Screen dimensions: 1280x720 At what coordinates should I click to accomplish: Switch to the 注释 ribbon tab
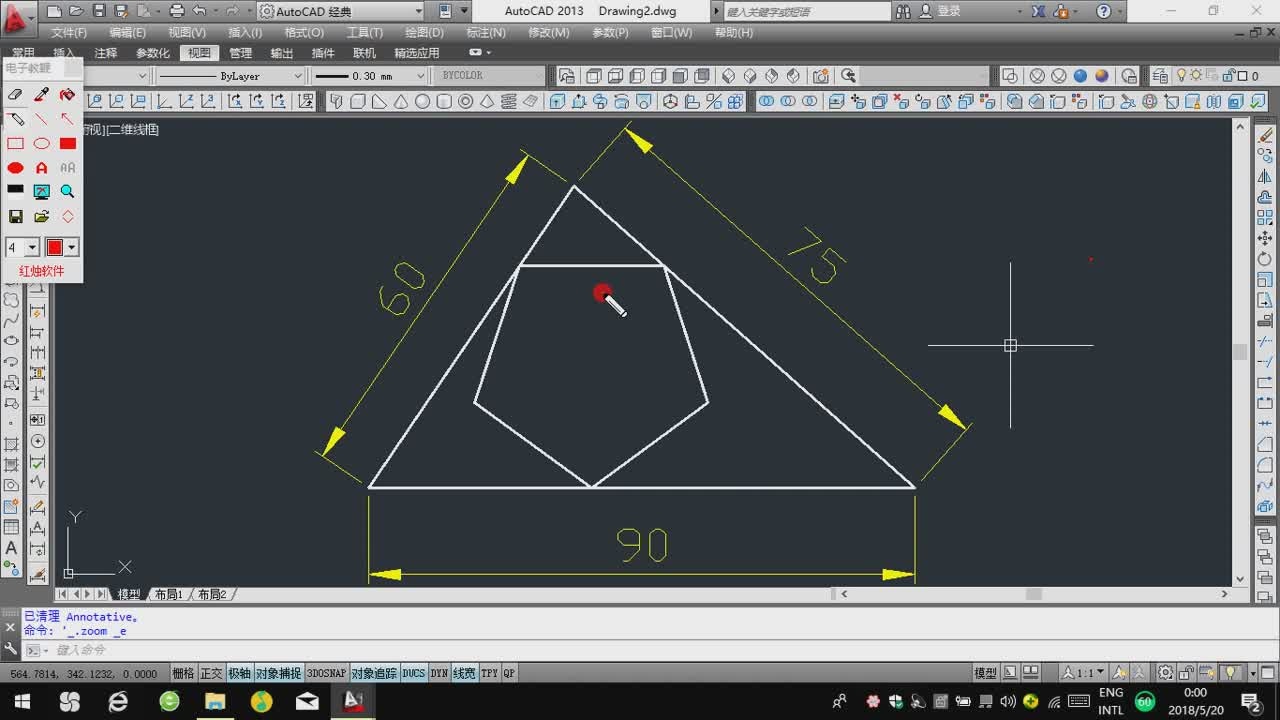(x=105, y=53)
